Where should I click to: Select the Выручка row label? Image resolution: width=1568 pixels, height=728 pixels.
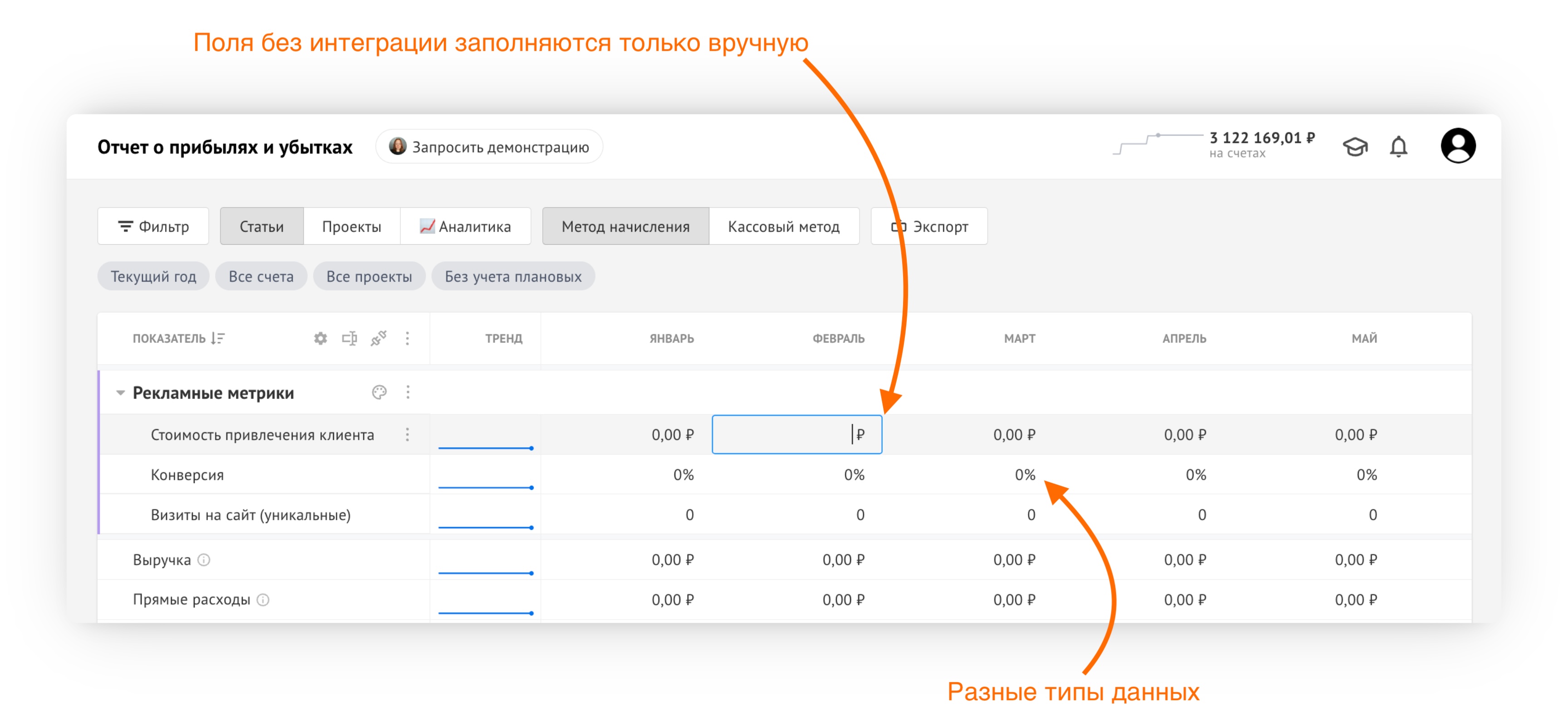[162, 560]
